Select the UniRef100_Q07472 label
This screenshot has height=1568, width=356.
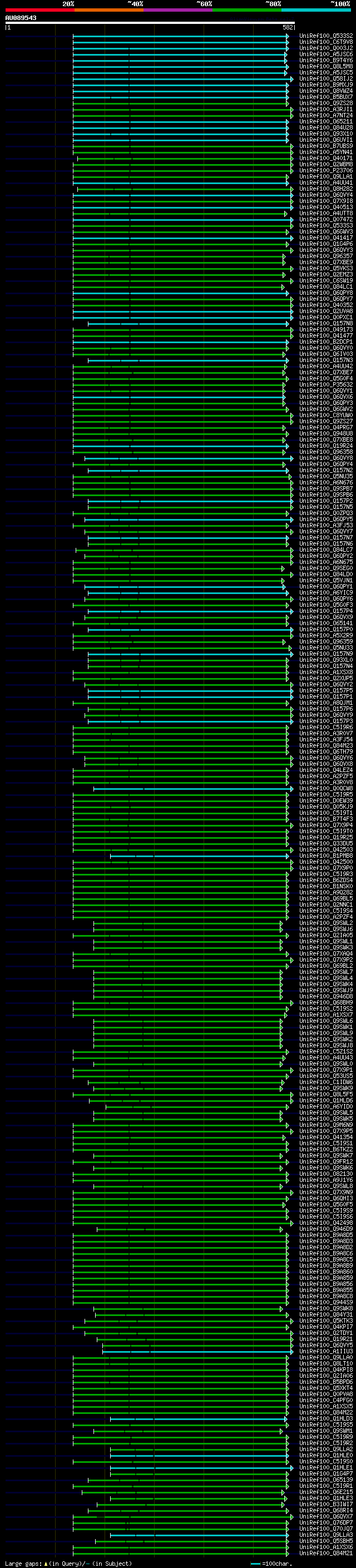[x=326, y=220]
